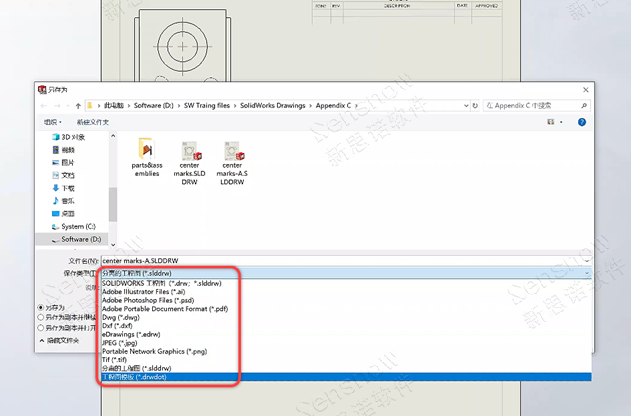Viewport: 631px width, 416px height.
Task: Click the back navigation arrow
Action: [44, 104]
